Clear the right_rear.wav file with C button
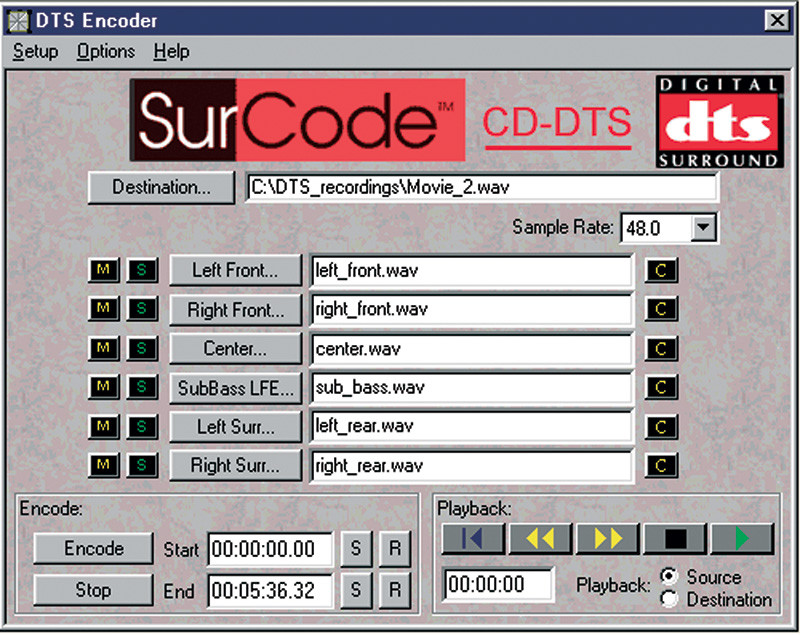The height and width of the screenshot is (635, 800). point(661,466)
